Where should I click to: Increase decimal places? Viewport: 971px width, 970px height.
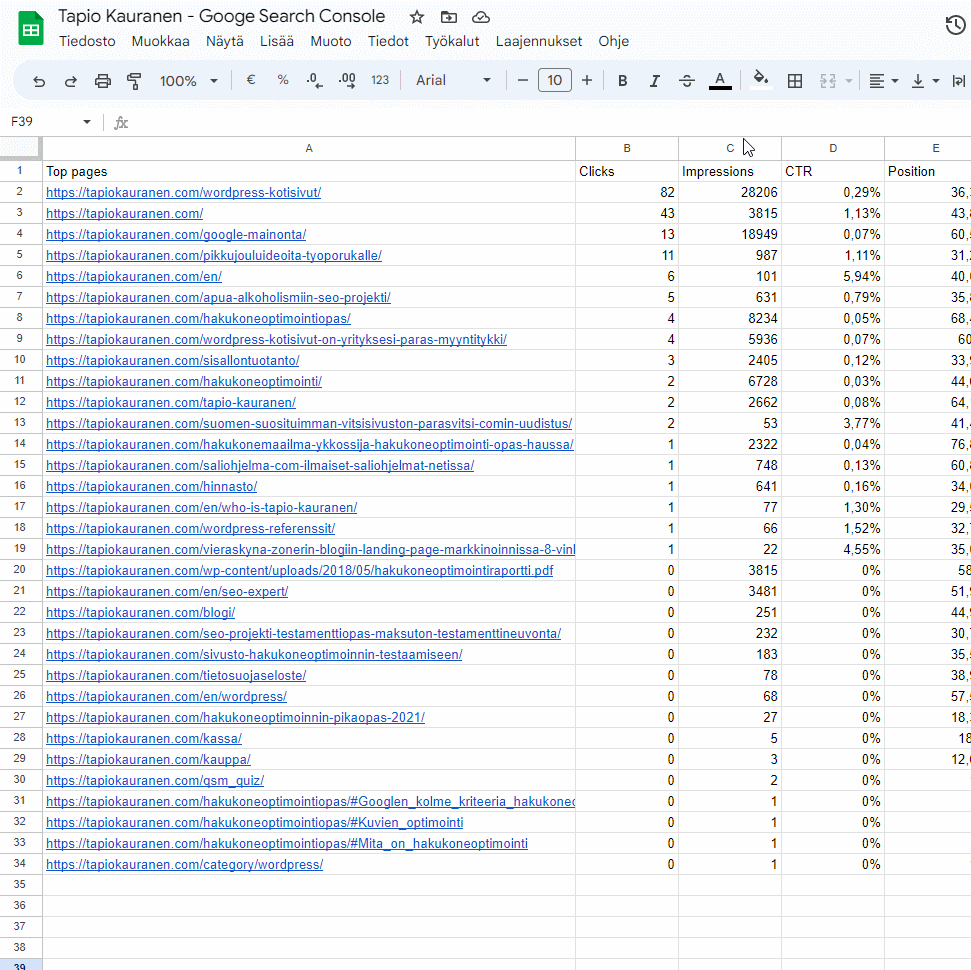pyautogui.click(x=347, y=81)
